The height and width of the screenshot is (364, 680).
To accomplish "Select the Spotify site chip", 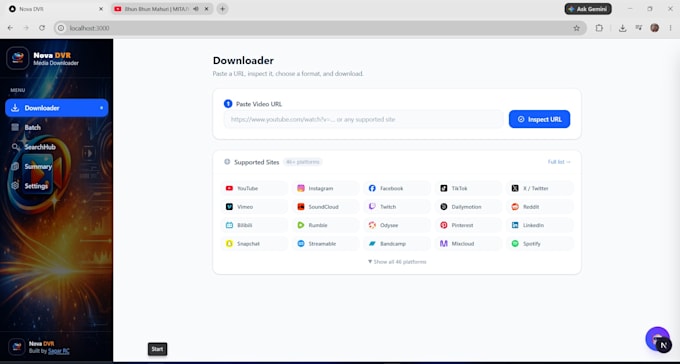I will 540,244.
